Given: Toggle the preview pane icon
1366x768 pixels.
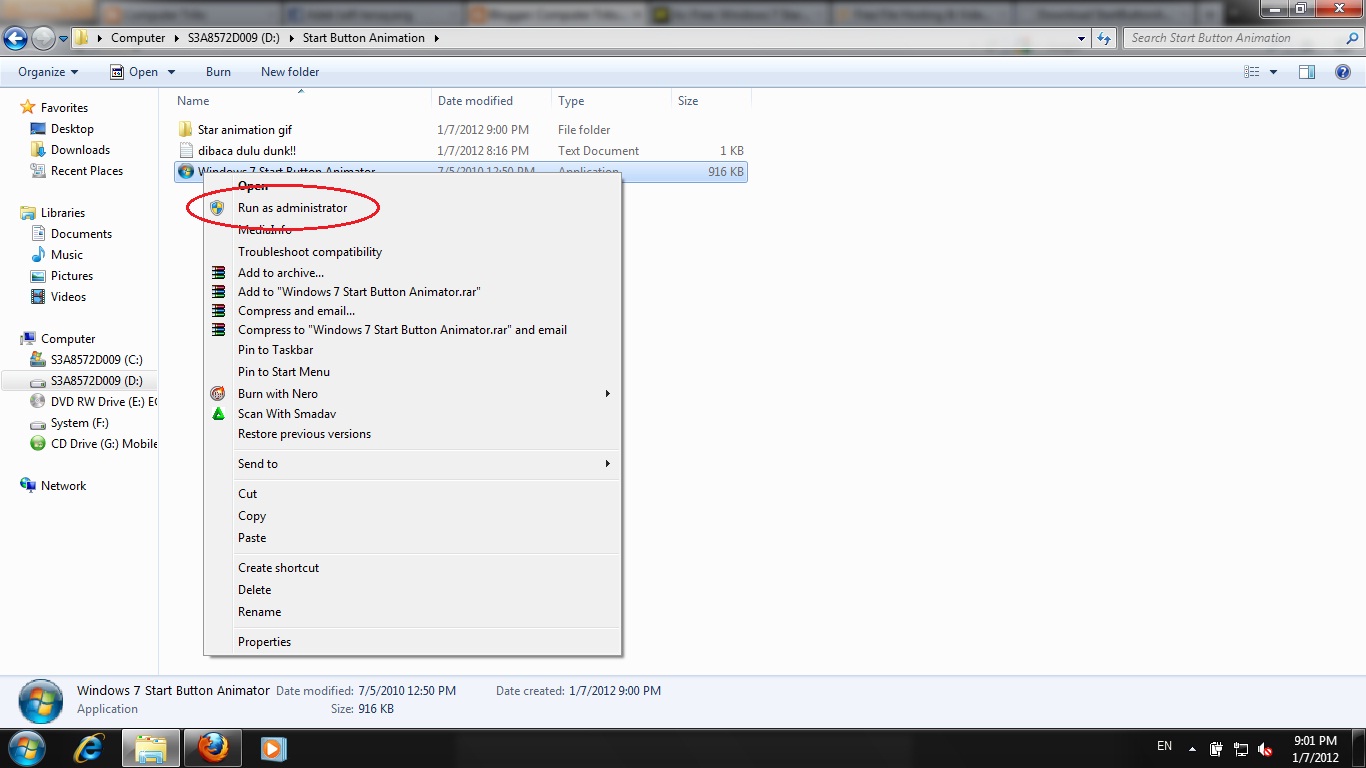Looking at the screenshot, I should pos(1307,72).
